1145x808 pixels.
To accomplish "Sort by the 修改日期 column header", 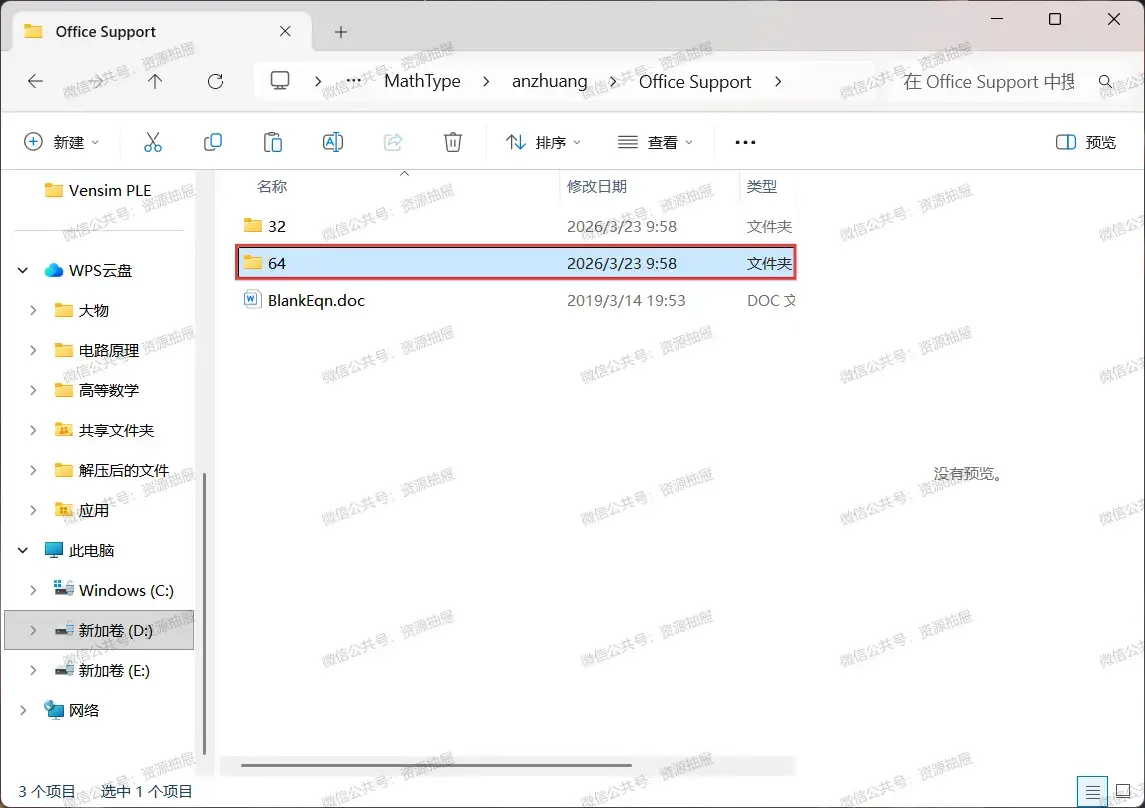I will (597, 187).
